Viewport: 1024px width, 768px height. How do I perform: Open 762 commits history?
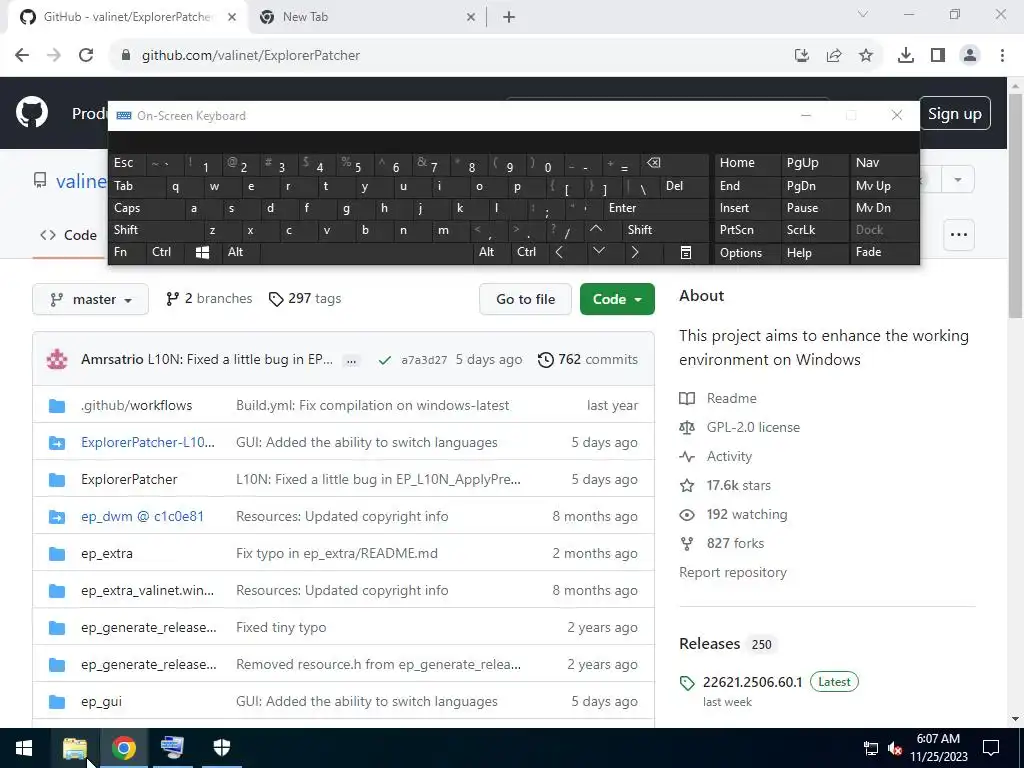(588, 359)
